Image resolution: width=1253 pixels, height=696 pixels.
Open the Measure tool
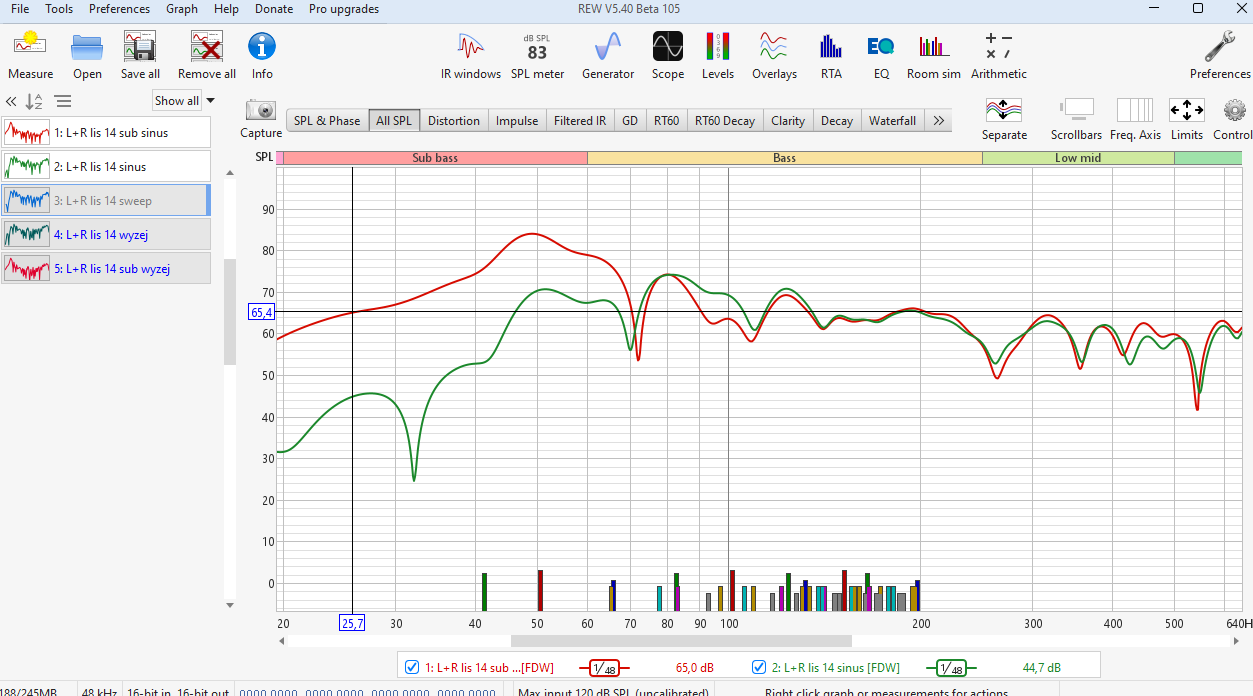click(x=30, y=54)
